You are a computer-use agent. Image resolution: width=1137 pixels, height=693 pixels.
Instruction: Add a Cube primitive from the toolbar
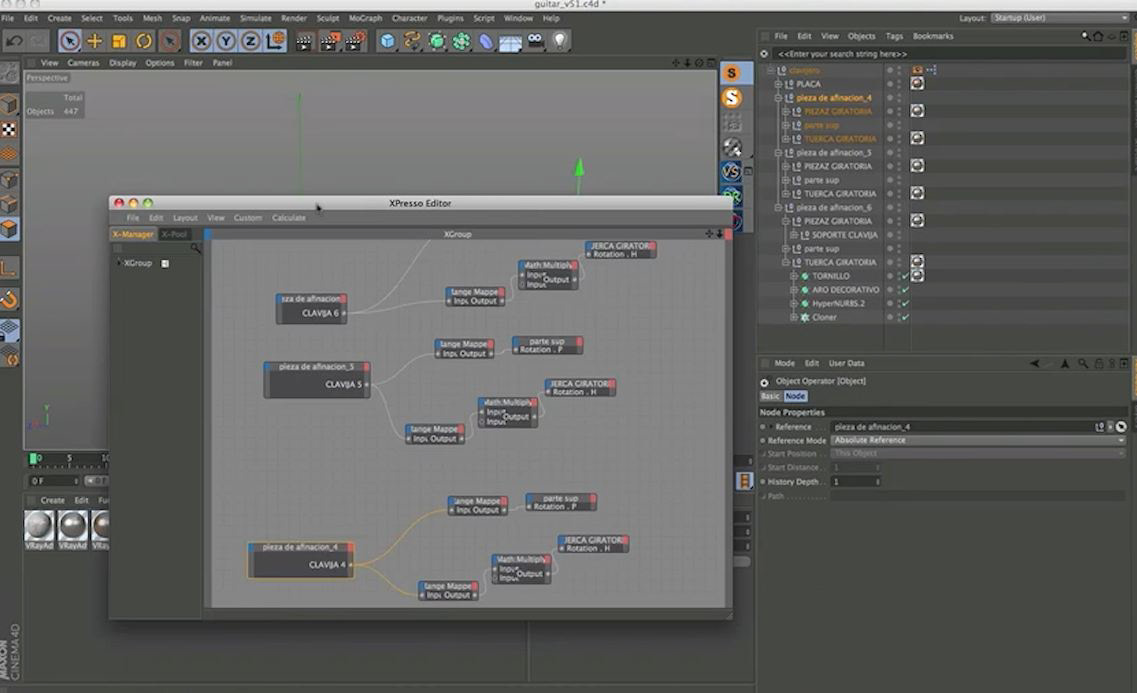point(387,41)
